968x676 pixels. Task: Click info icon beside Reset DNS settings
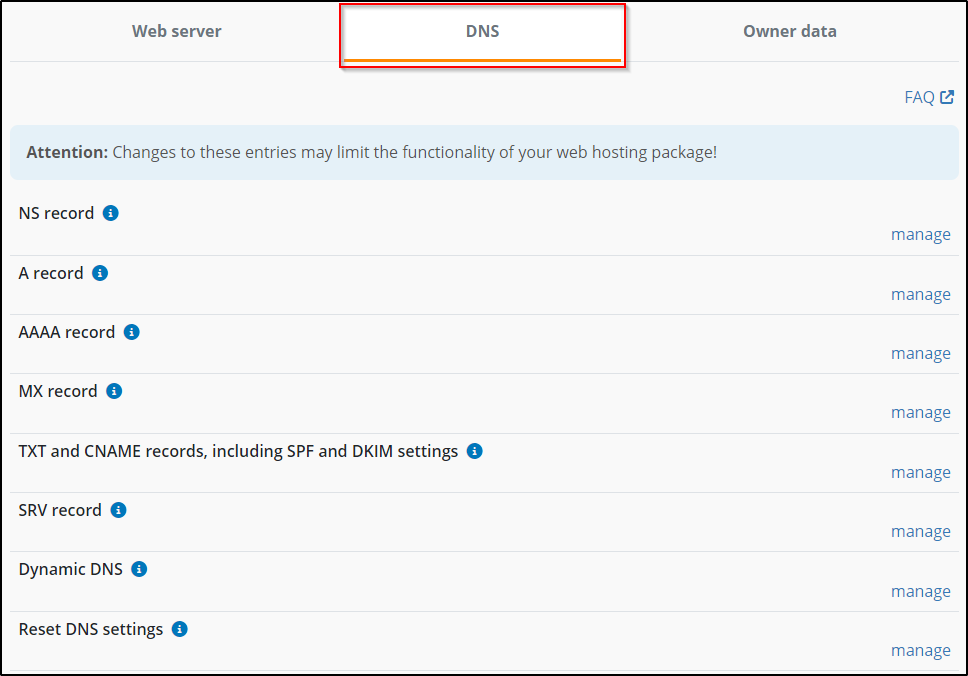coord(179,629)
